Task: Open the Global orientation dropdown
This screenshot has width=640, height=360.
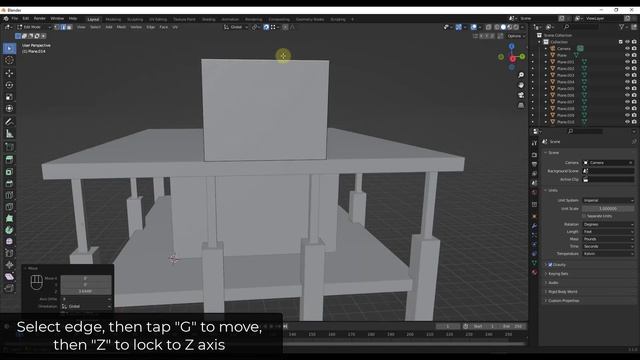Action: (236, 27)
